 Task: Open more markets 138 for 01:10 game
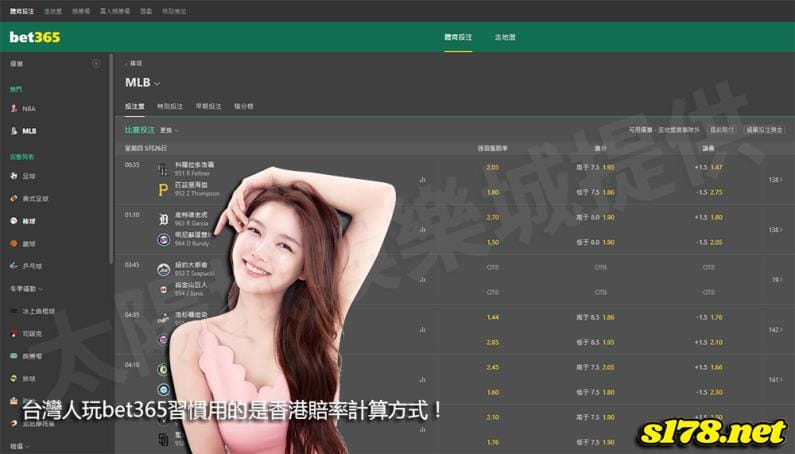pyautogui.click(x=775, y=230)
